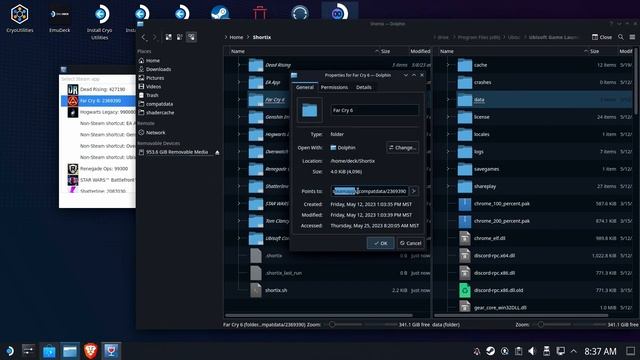
Task: Confirm Properties dialog with OK
Action: pyautogui.click(x=380, y=243)
